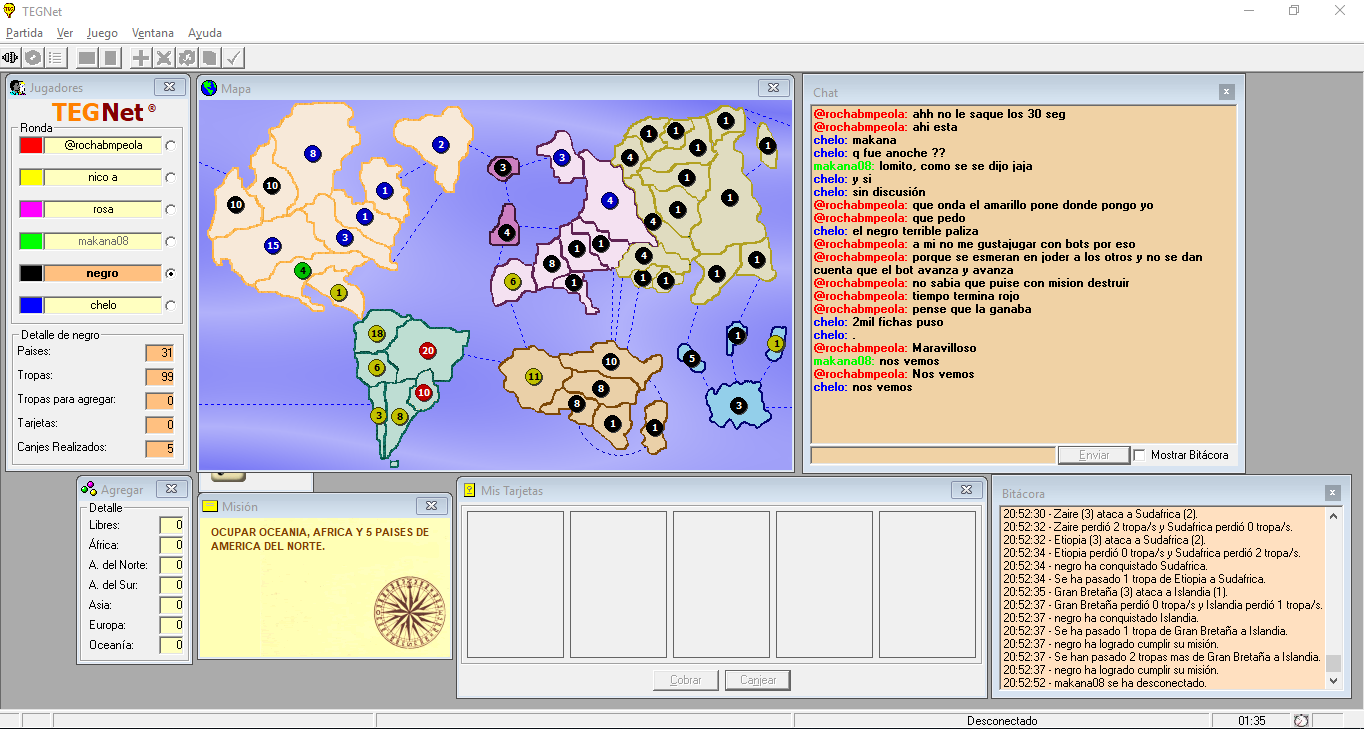Image resolution: width=1364 pixels, height=729 pixels.
Task: Select the radio button beside chelo
Action: (x=170, y=305)
